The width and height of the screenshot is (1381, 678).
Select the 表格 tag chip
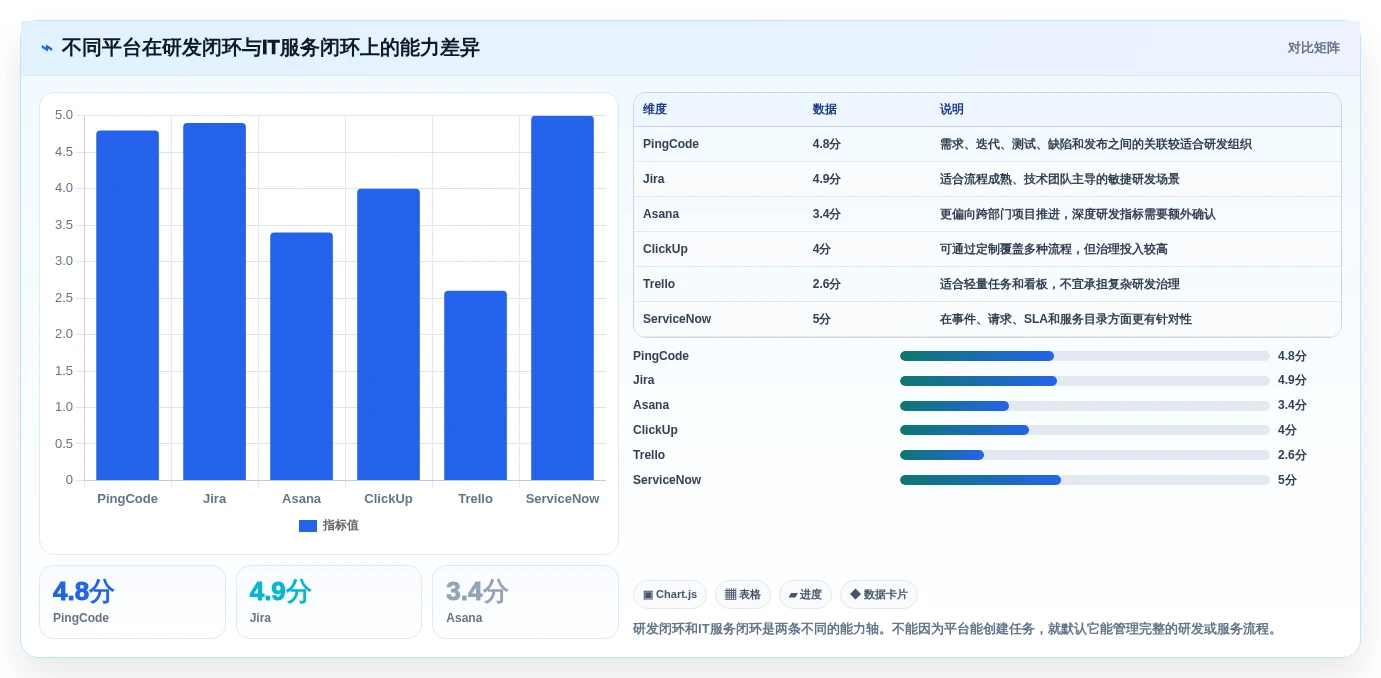click(x=743, y=595)
